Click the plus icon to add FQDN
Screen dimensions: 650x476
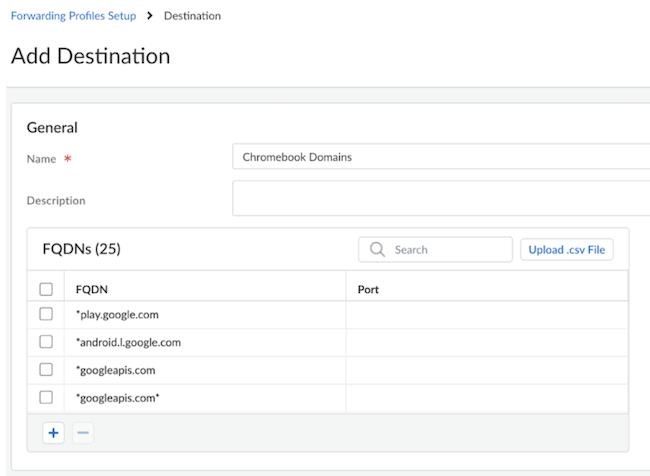(52, 433)
